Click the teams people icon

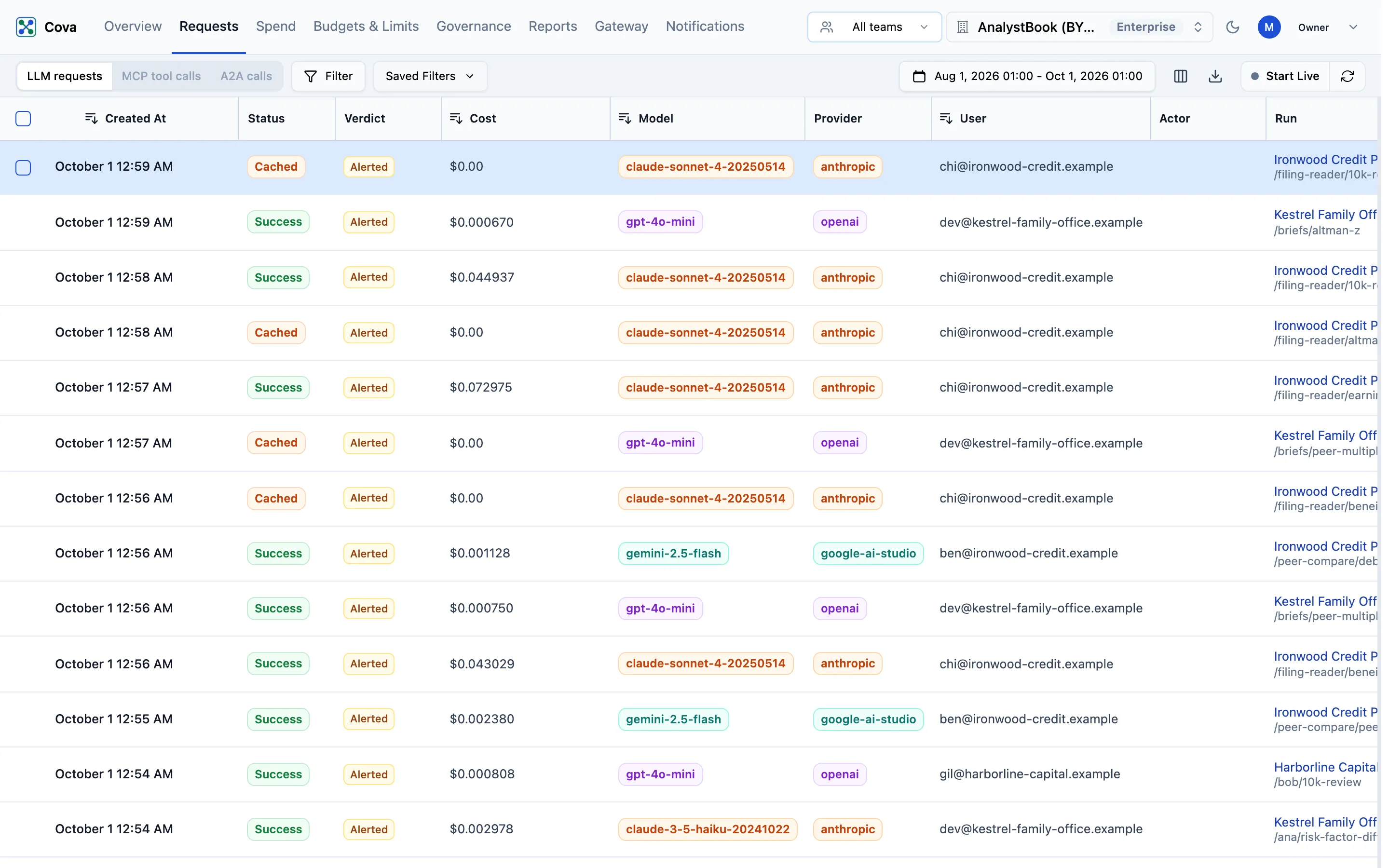coord(827,27)
